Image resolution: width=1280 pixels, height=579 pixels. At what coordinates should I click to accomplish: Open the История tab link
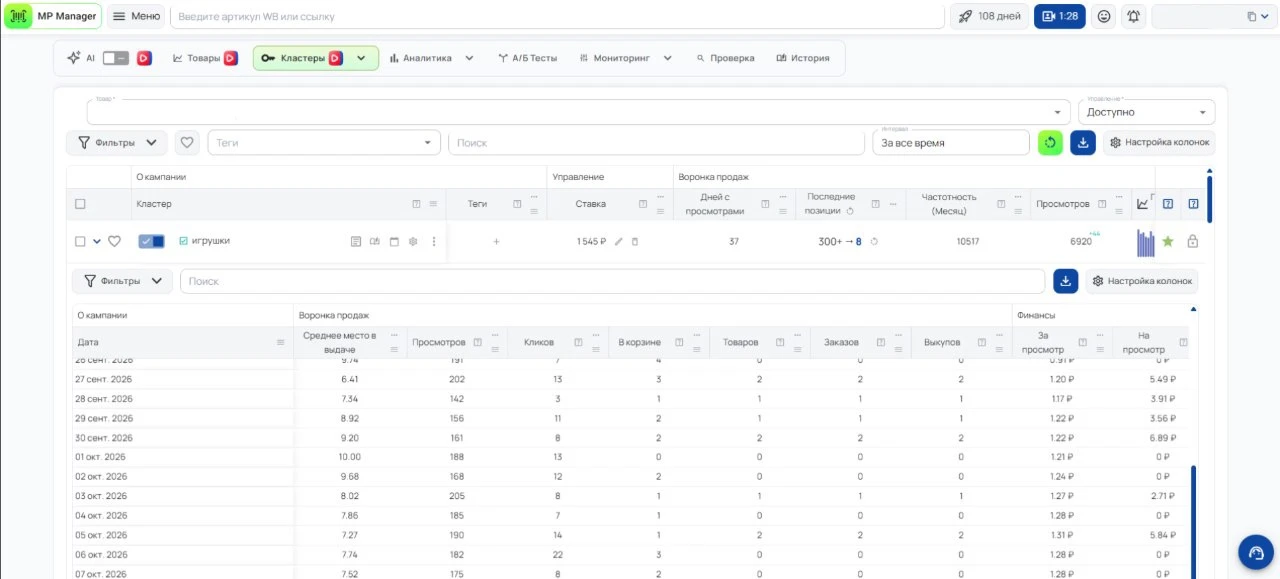click(x=802, y=58)
